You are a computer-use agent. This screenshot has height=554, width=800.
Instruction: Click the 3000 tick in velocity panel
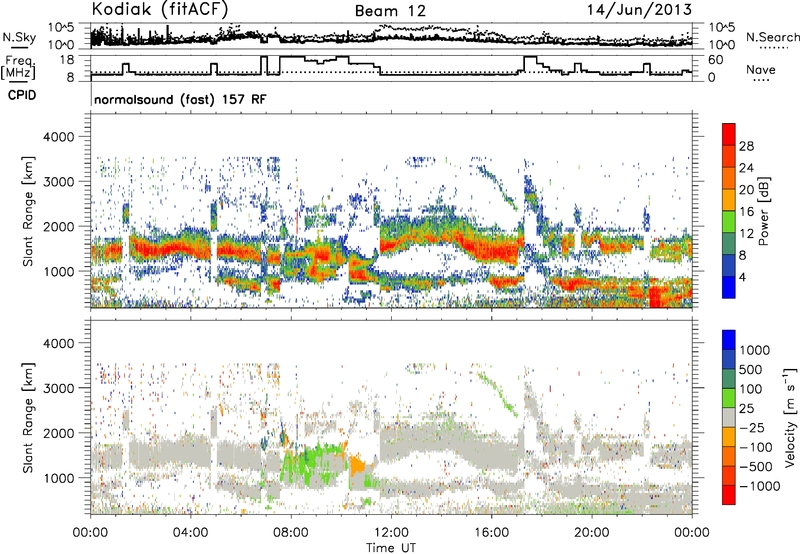point(61,388)
